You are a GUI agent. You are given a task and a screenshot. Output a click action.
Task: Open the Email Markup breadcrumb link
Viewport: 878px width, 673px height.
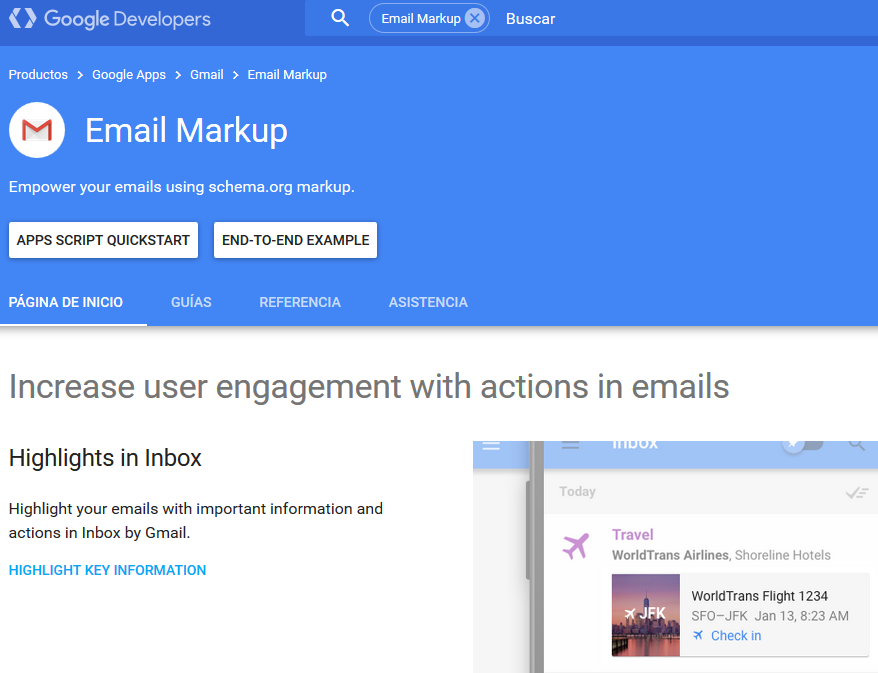pyautogui.click(x=287, y=74)
